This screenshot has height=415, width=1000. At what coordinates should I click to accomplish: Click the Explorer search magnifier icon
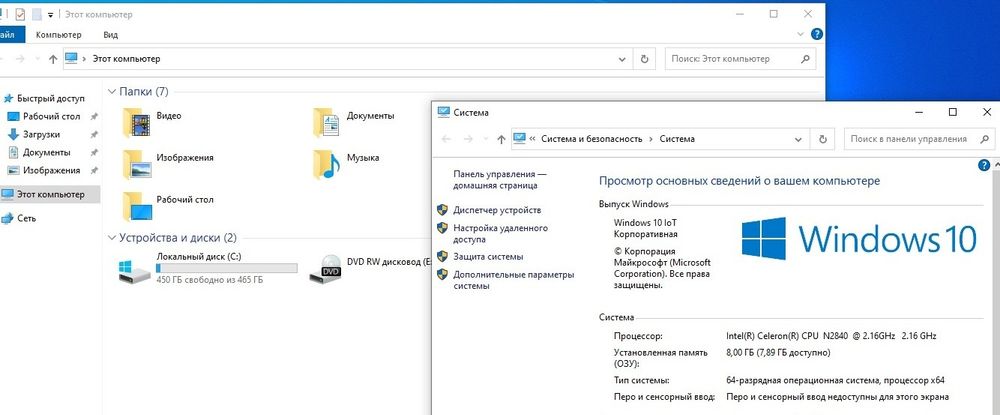[805, 59]
